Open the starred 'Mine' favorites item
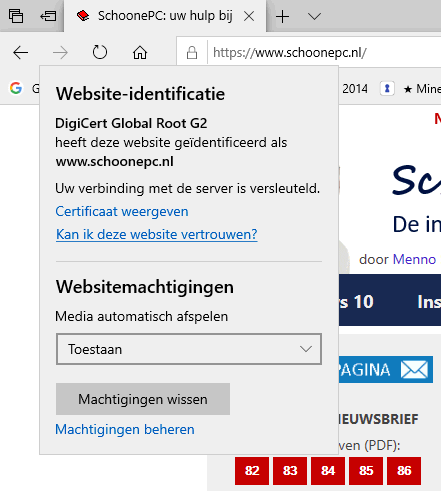The height and width of the screenshot is (491, 441). click(x=422, y=89)
